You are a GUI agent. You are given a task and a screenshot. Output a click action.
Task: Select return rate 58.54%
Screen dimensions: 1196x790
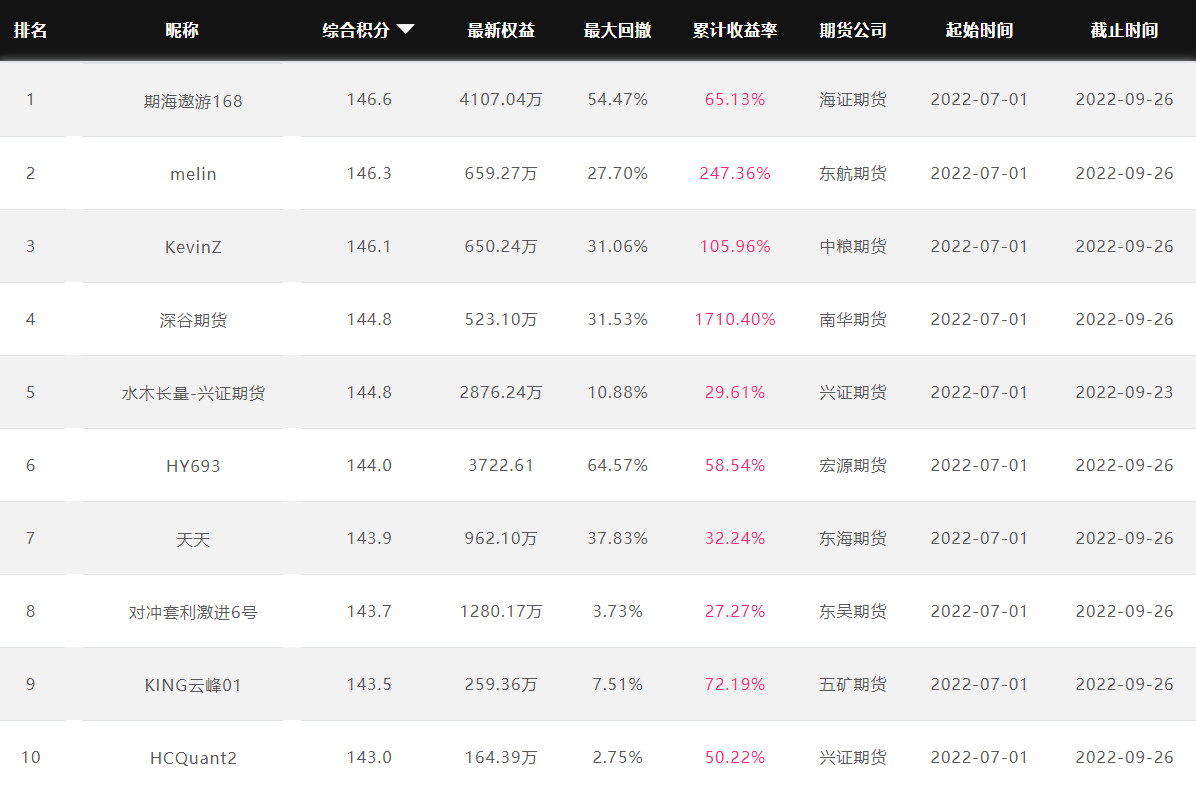(735, 465)
